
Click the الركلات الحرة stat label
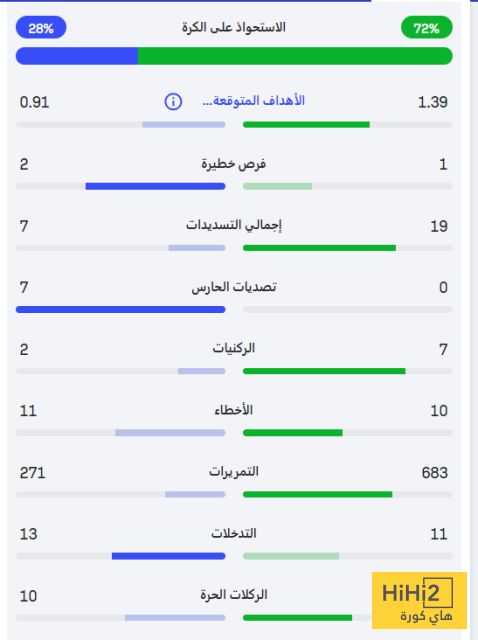click(x=234, y=595)
